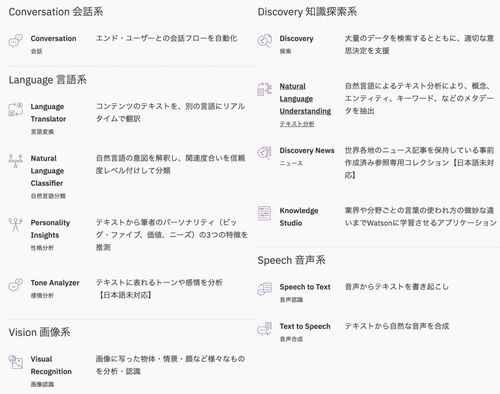Click the Knowledge Studio description mentioning Watson
500x394 pixels.
click(421, 217)
